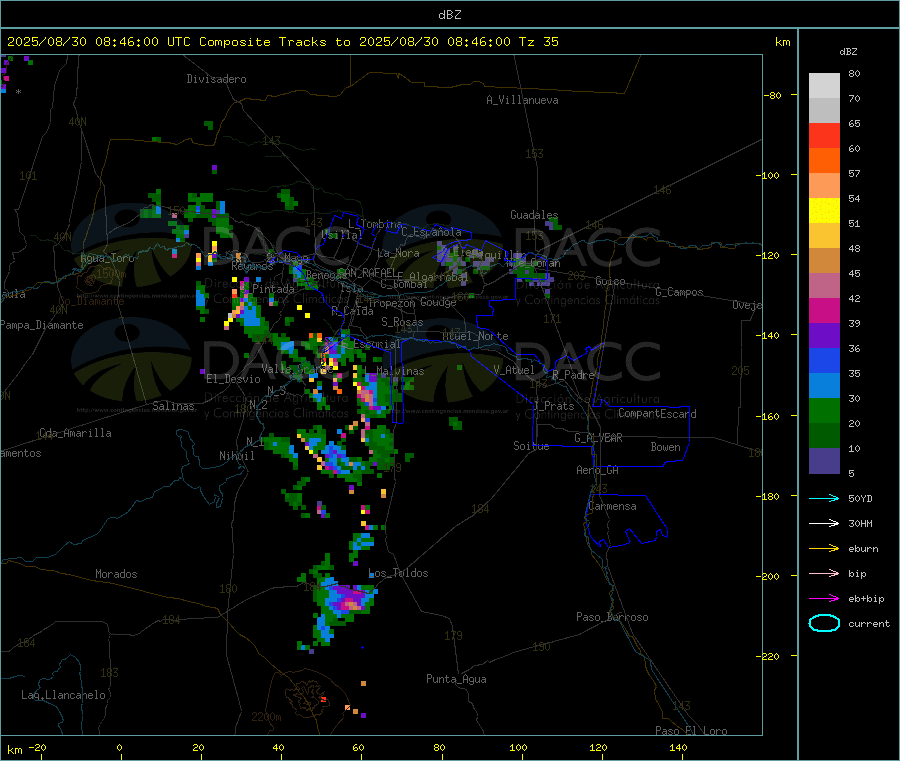Click the white 30HM arrow icon
The image size is (900, 761).
[x=824, y=523]
